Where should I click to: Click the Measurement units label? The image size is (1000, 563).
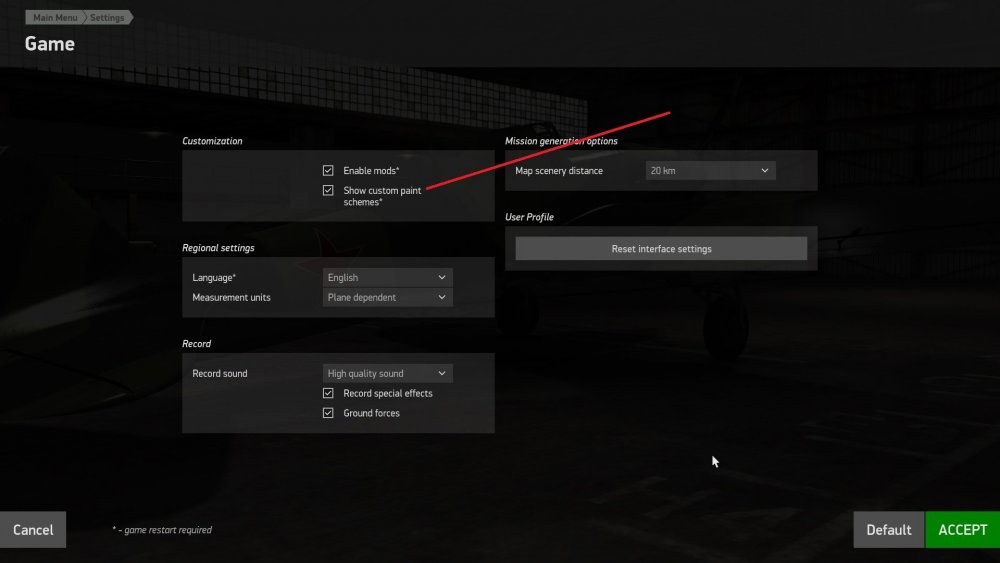pyautogui.click(x=232, y=297)
